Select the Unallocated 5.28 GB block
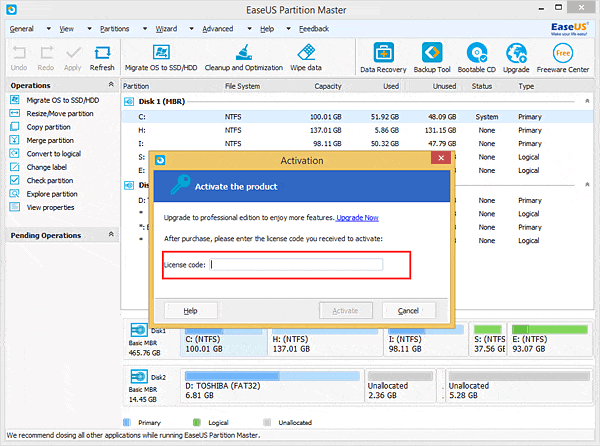 click(518, 386)
